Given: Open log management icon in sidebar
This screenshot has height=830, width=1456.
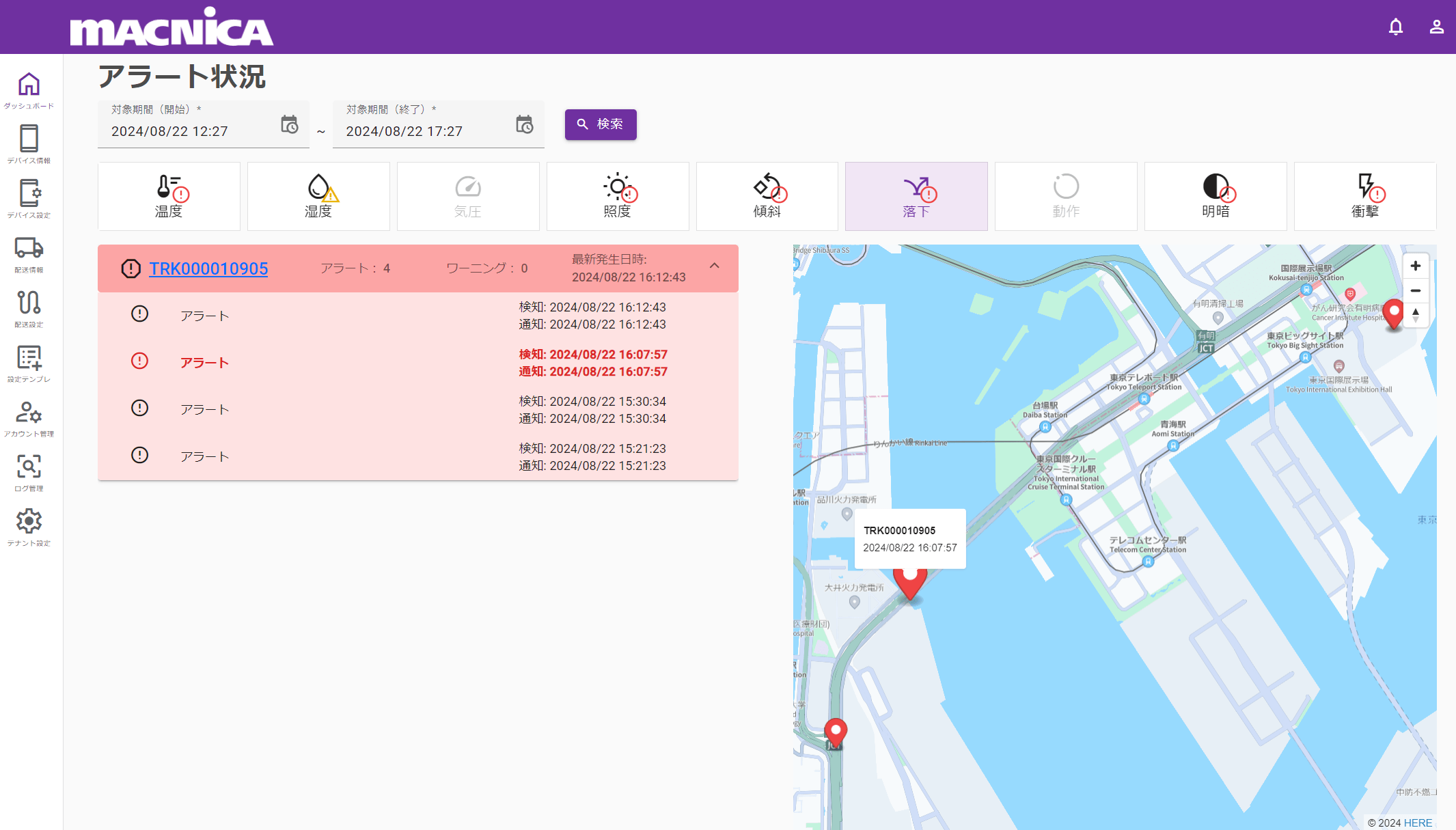Looking at the screenshot, I should [x=29, y=473].
